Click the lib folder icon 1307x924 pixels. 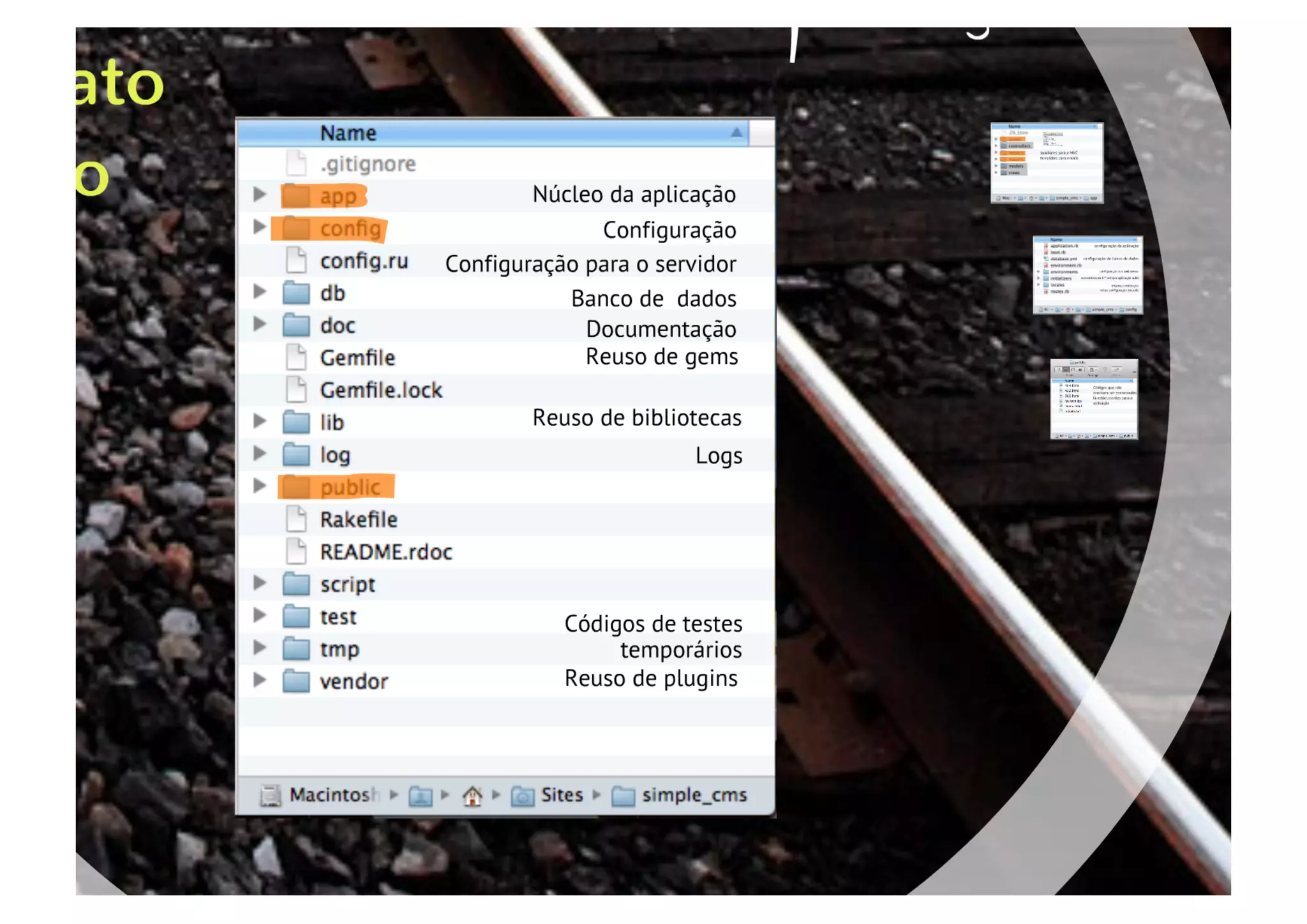coord(296,422)
